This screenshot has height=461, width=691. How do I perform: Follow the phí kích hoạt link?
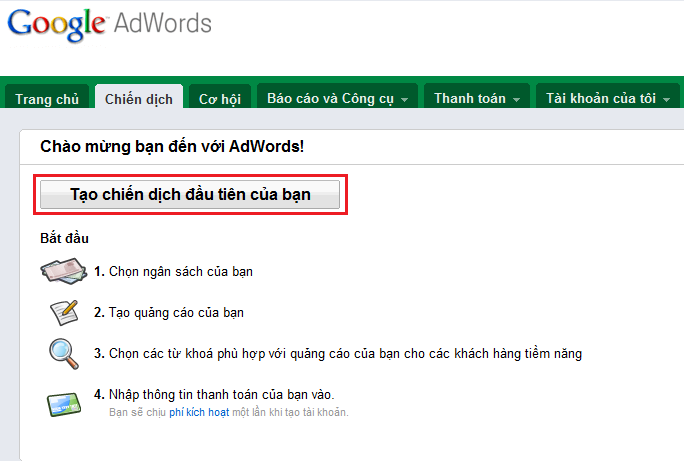pyautogui.click(x=199, y=412)
